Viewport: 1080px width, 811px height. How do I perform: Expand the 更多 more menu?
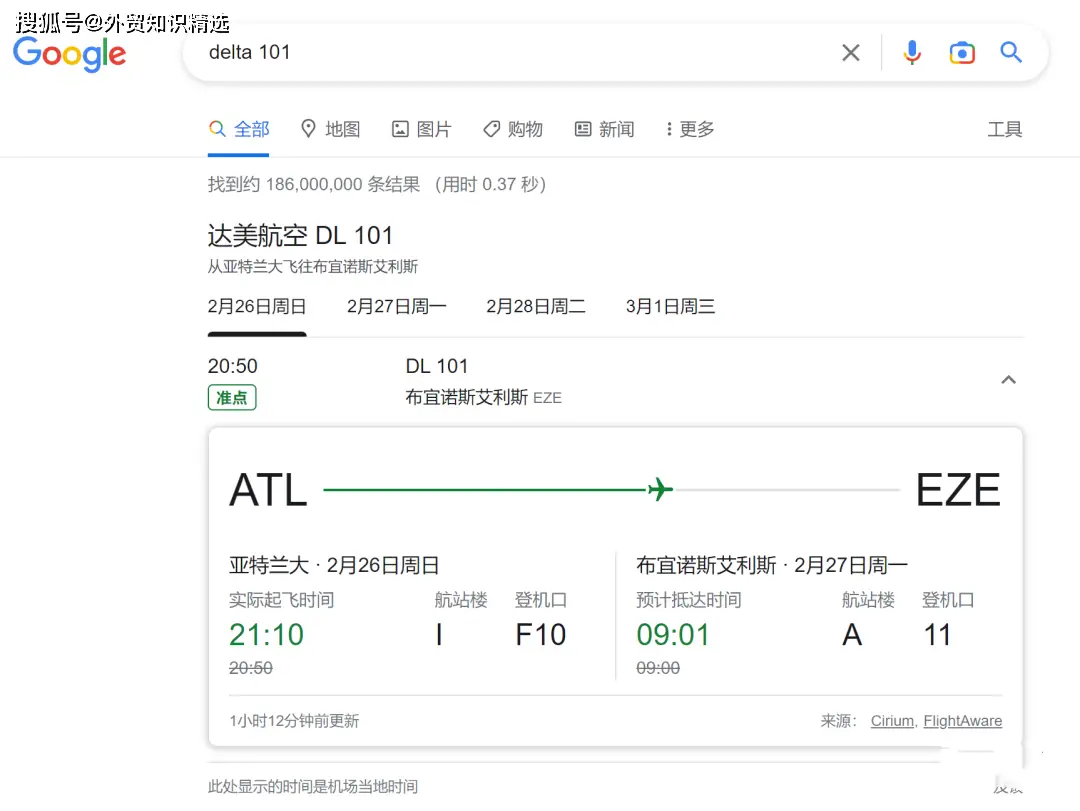point(690,129)
